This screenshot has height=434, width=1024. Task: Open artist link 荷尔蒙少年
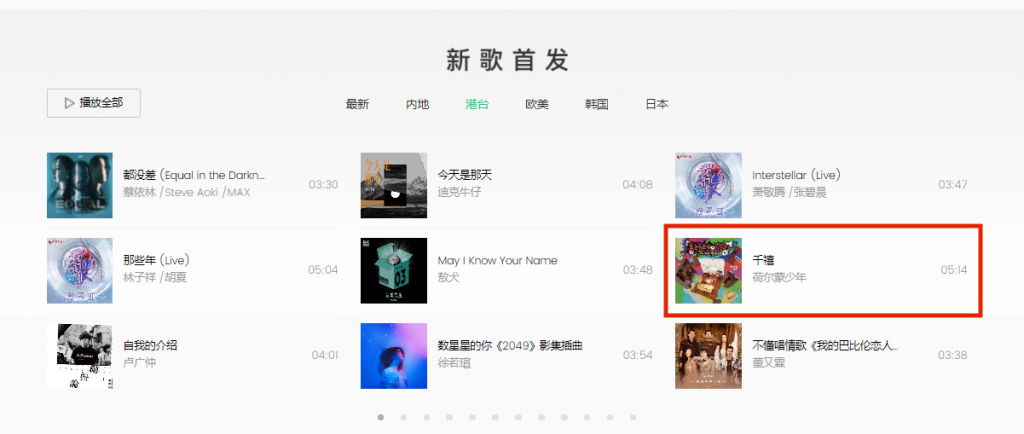click(x=779, y=277)
